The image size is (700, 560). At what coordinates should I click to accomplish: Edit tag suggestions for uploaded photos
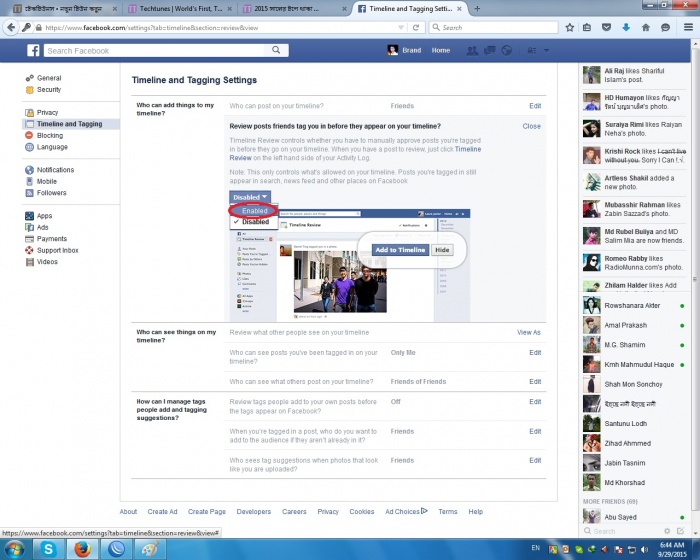coord(535,460)
